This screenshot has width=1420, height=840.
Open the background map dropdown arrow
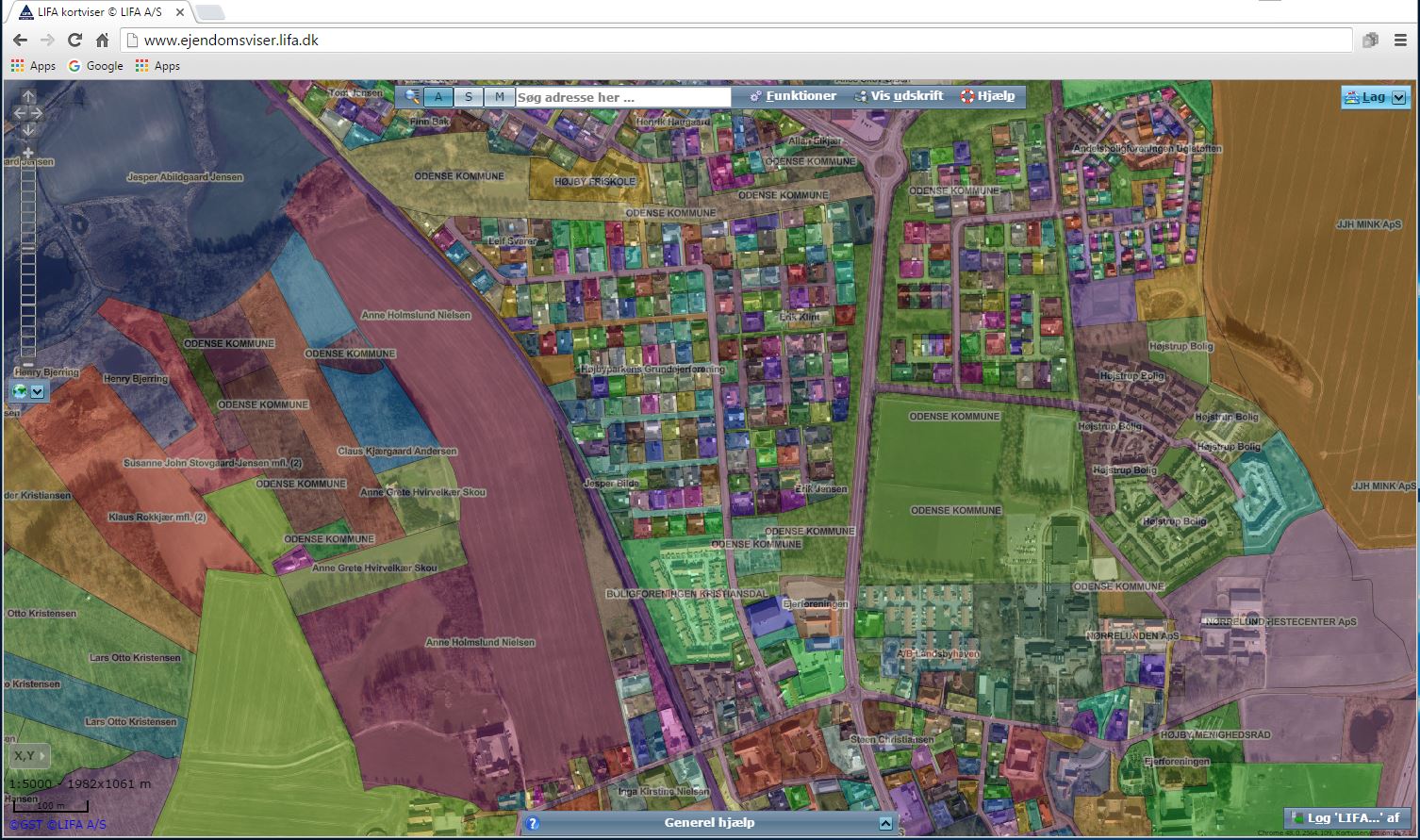(x=38, y=391)
